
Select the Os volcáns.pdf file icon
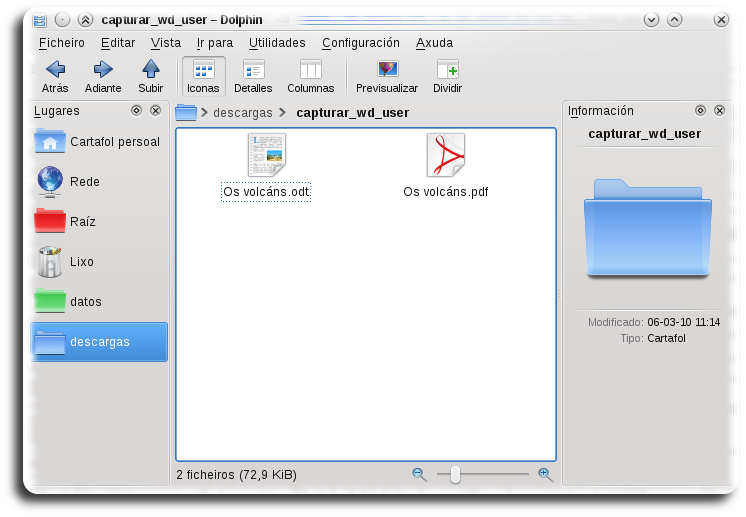(x=445, y=155)
